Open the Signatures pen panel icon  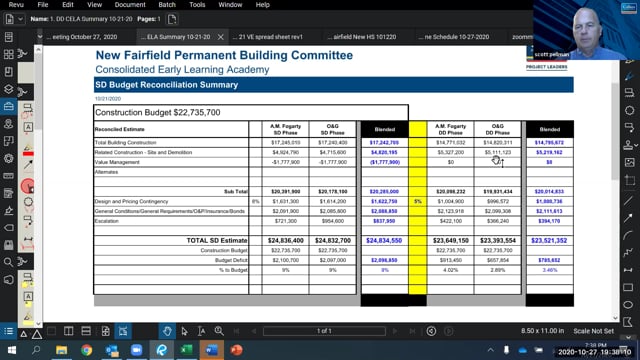[9, 211]
